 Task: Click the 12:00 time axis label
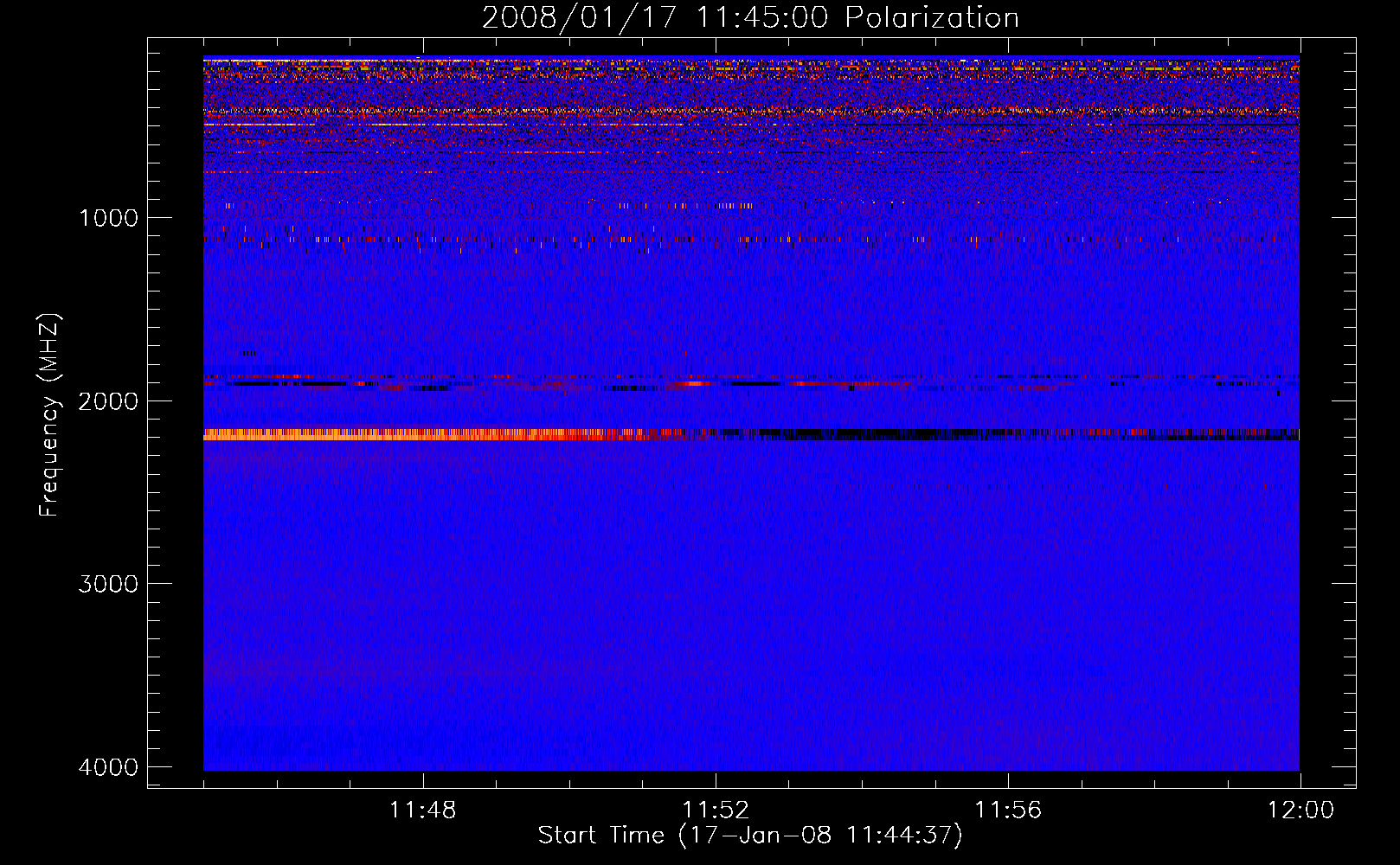[1300, 811]
